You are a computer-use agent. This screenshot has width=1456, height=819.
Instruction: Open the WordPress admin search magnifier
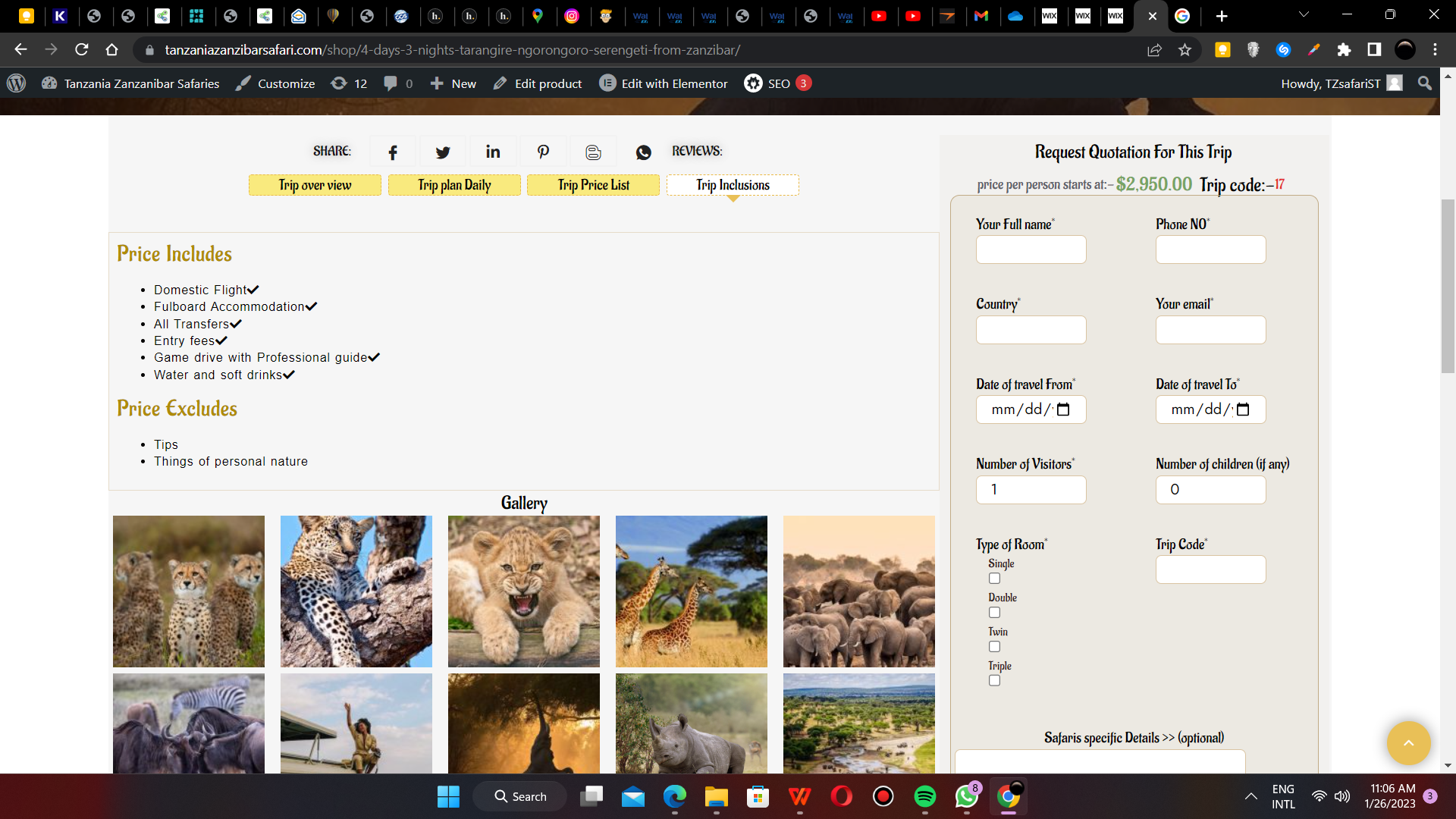tap(1425, 83)
